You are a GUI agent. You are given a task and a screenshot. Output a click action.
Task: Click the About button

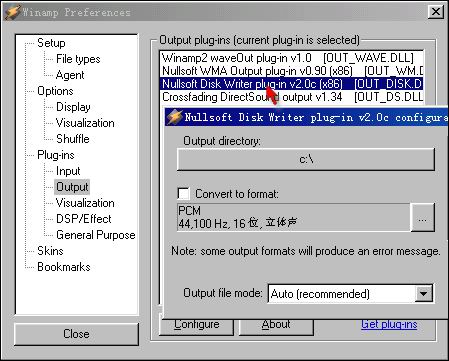(x=276, y=326)
